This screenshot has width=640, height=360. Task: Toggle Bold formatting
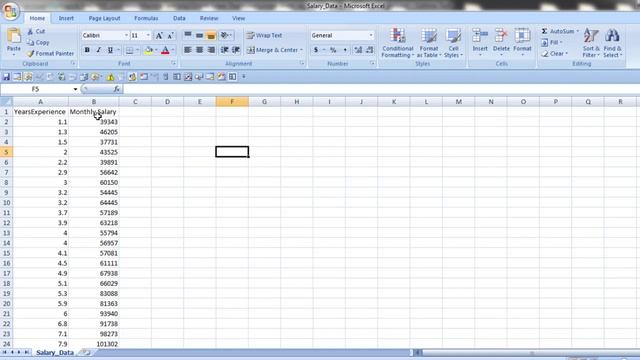coord(87,50)
